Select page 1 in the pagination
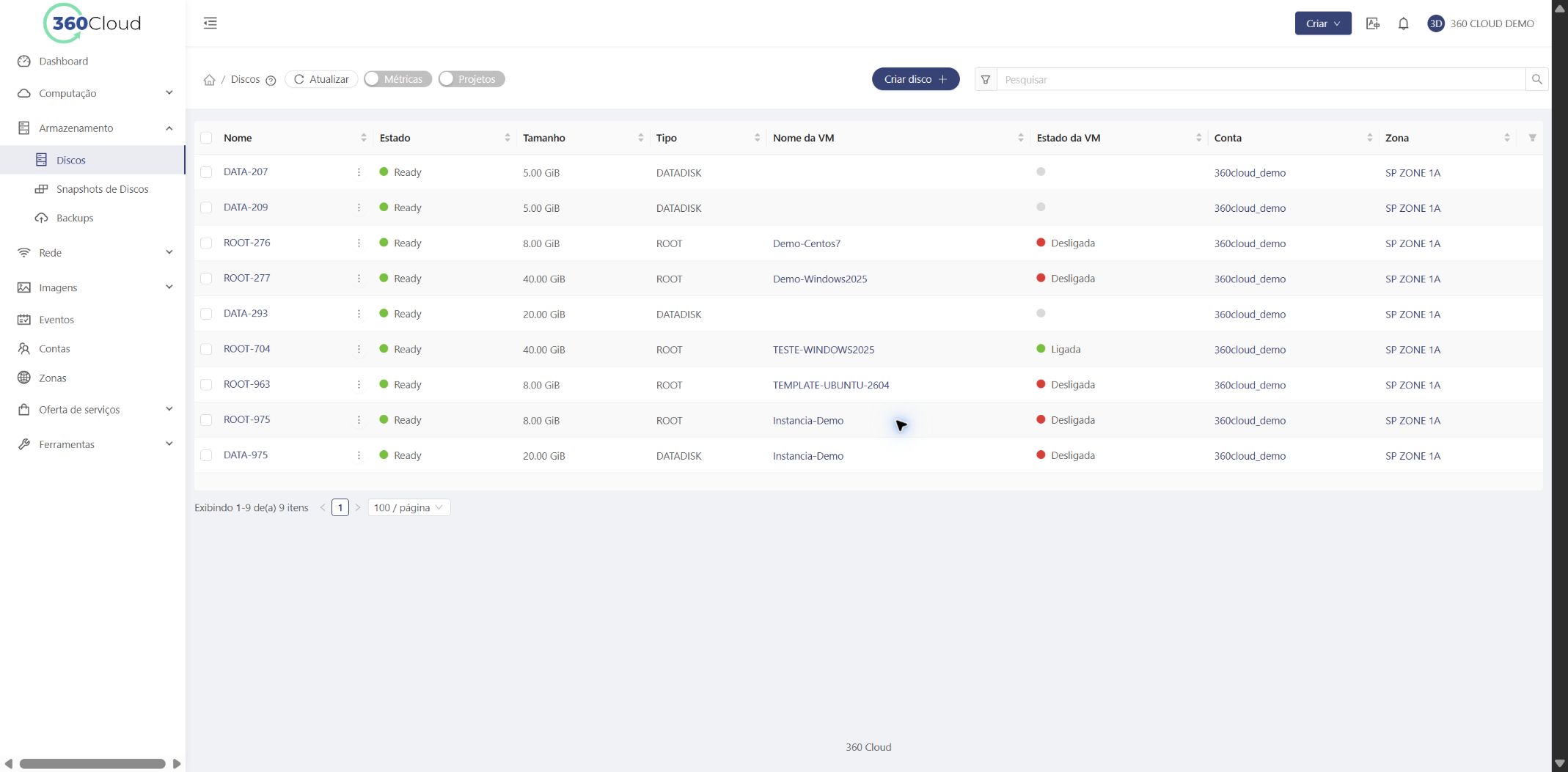 tap(340, 507)
